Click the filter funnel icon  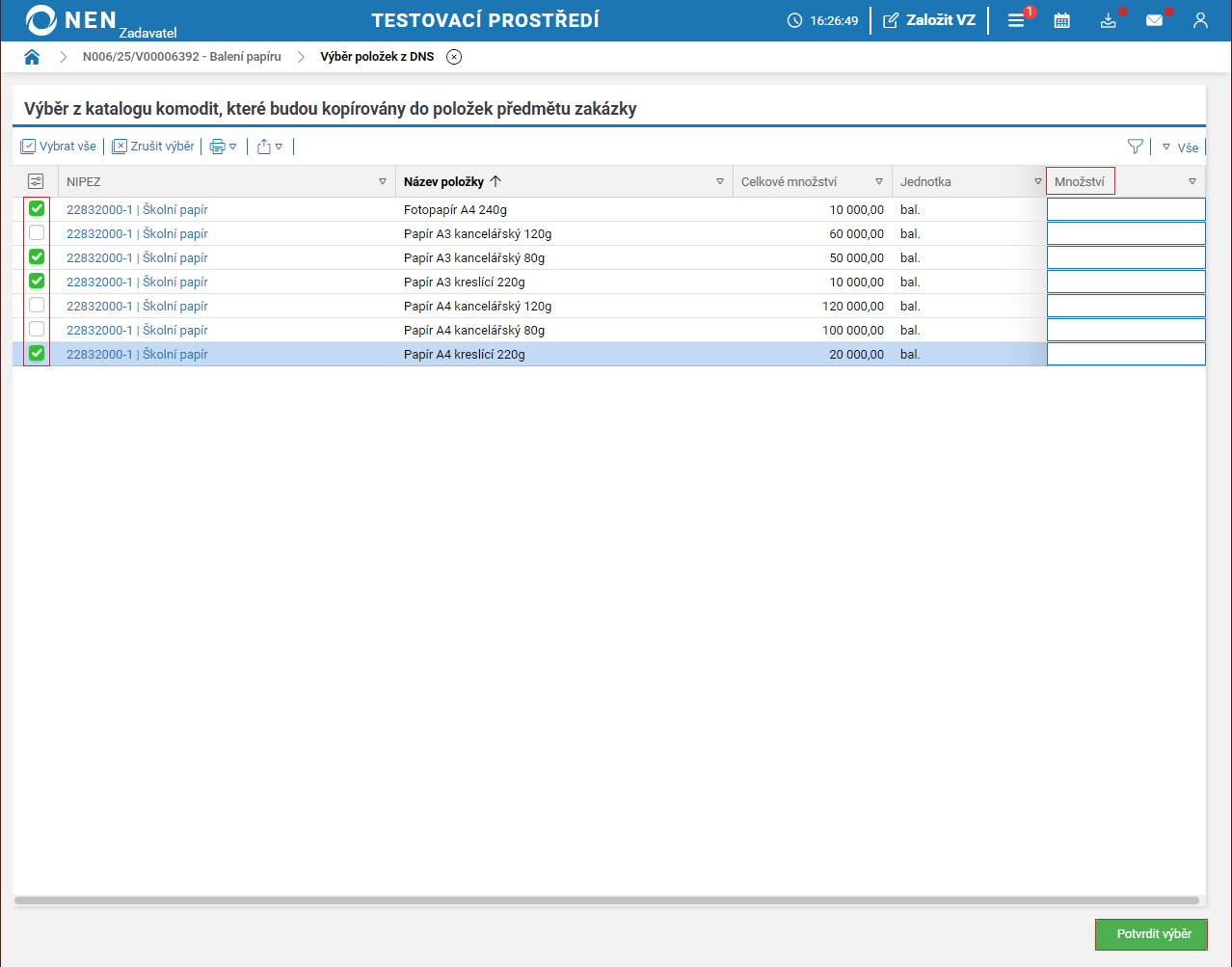(1135, 147)
